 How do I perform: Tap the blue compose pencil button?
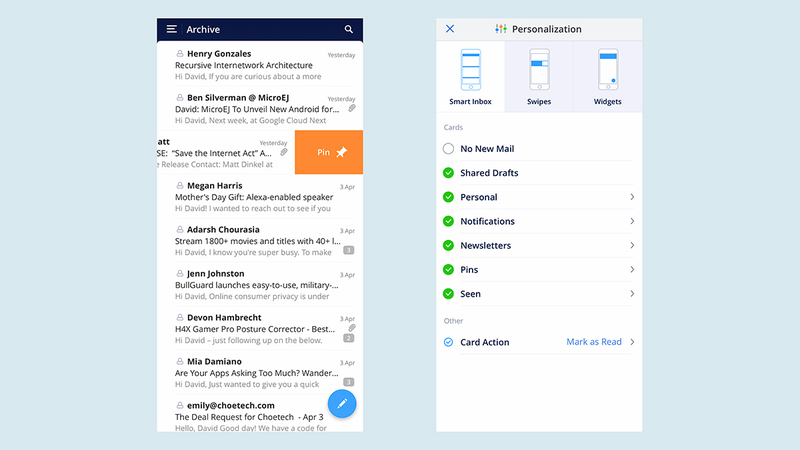click(342, 404)
